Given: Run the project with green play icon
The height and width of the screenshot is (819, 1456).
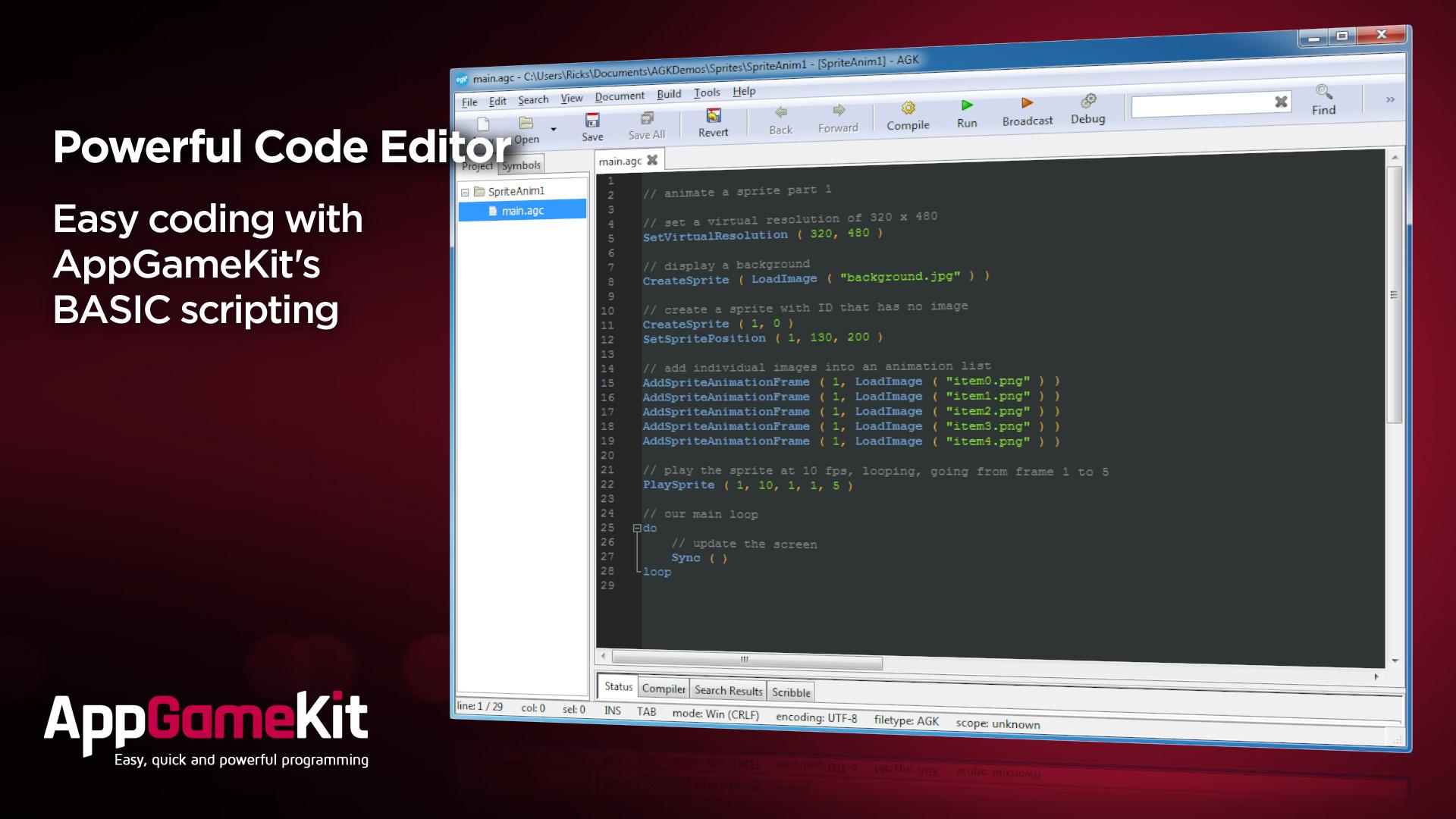Looking at the screenshot, I should [967, 105].
